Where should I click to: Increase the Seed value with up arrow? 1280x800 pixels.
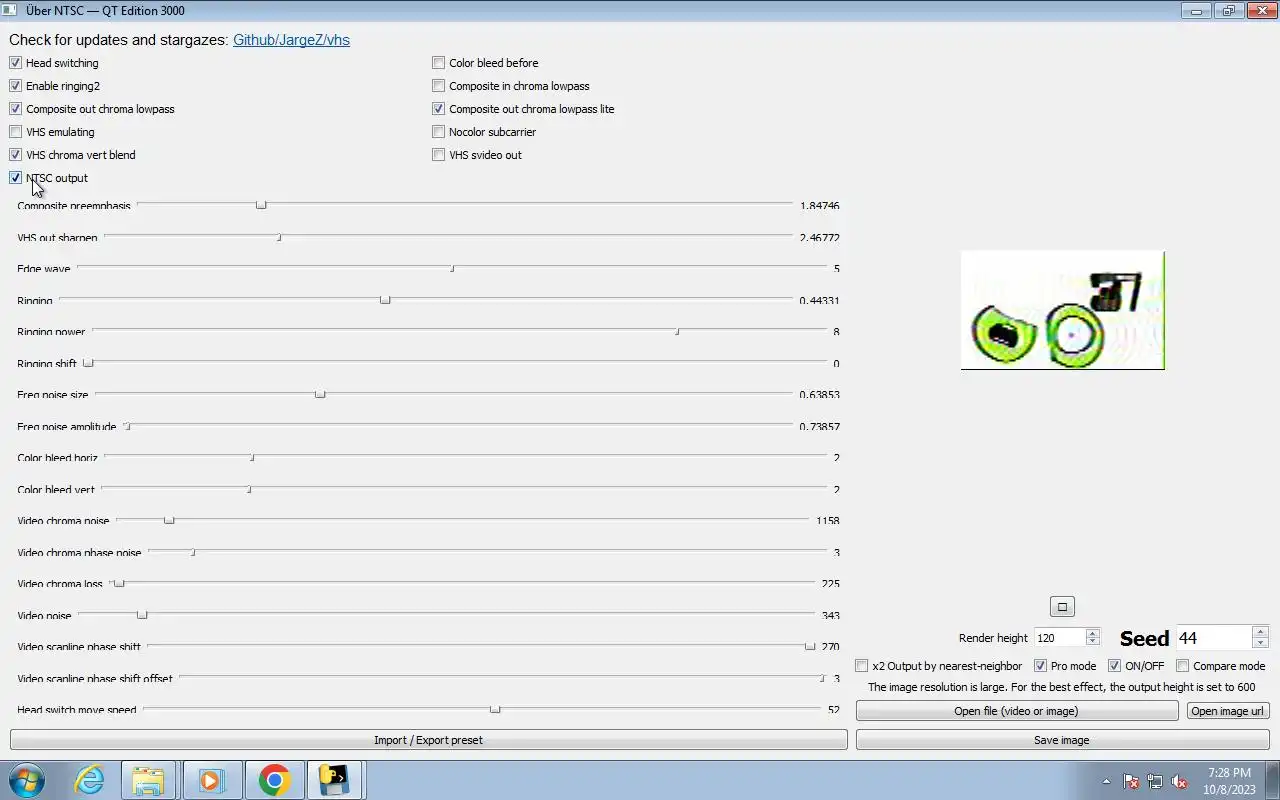point(1260,632)
